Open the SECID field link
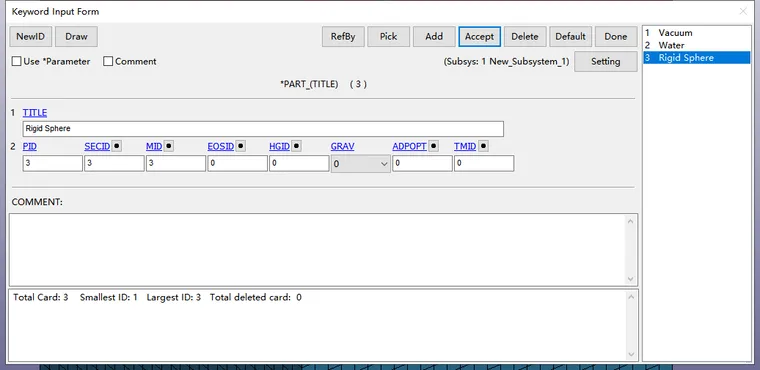The width and height of the screenshot is (760, 370). tap(97, 146)
